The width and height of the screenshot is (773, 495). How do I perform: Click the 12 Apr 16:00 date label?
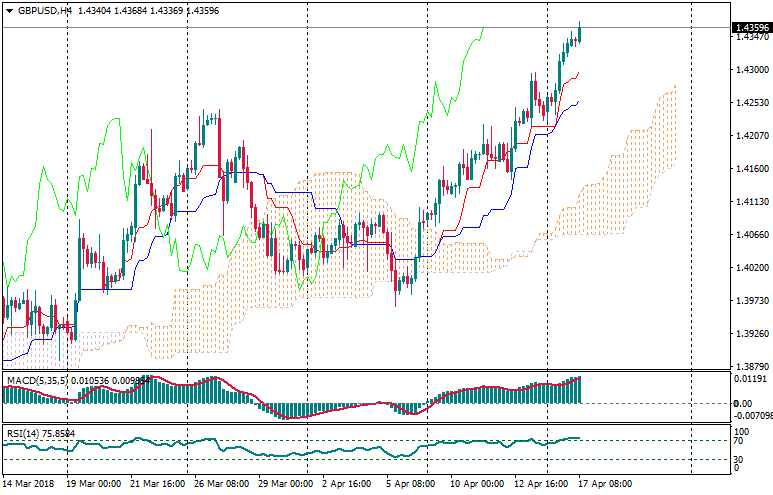click(542, 484)
